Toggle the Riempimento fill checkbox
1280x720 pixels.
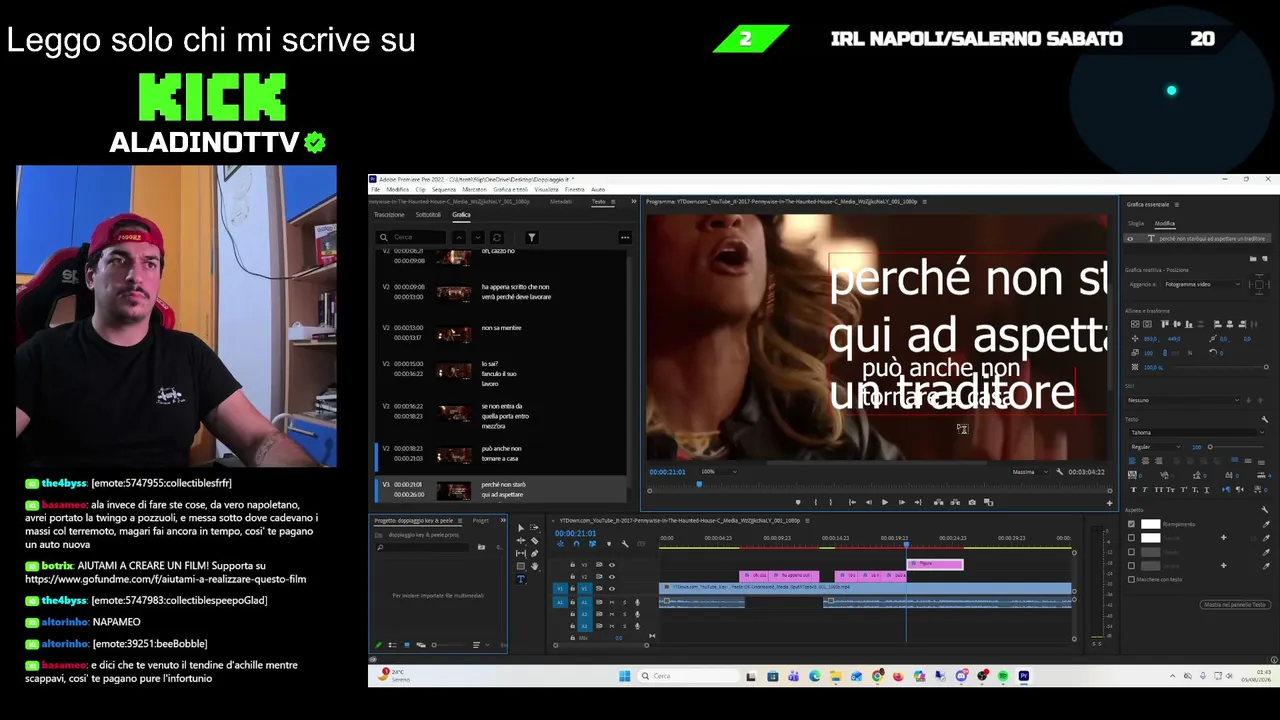point(1131,524)
